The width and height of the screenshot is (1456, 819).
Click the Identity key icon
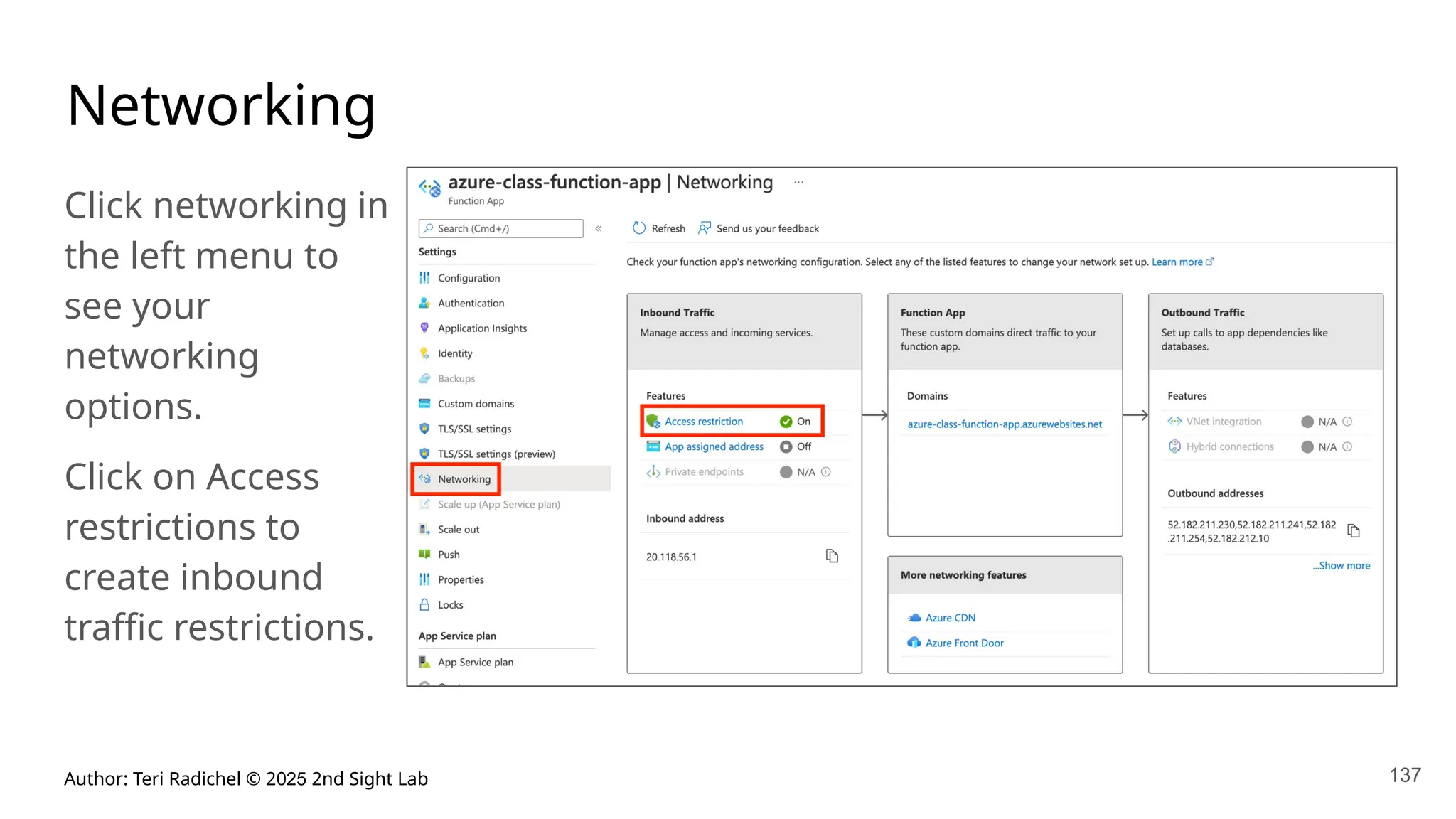[x=424, y=353]
